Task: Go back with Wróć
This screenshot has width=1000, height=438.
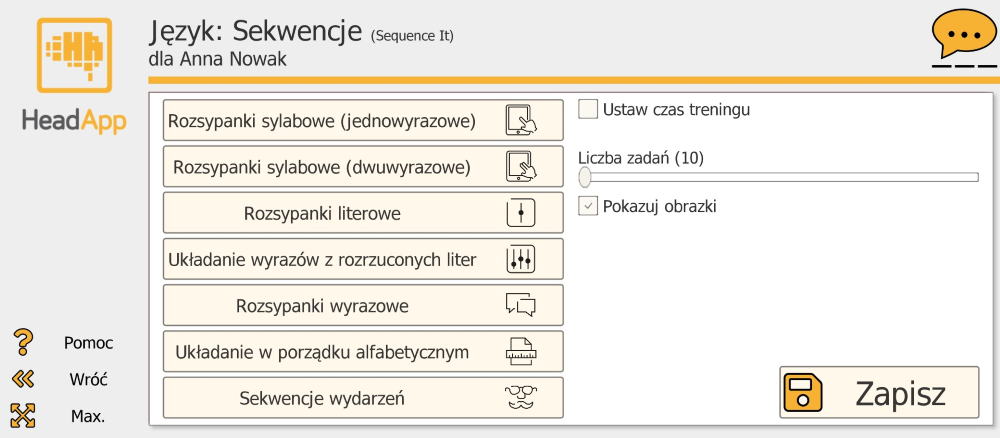Action: pos(88,379)
